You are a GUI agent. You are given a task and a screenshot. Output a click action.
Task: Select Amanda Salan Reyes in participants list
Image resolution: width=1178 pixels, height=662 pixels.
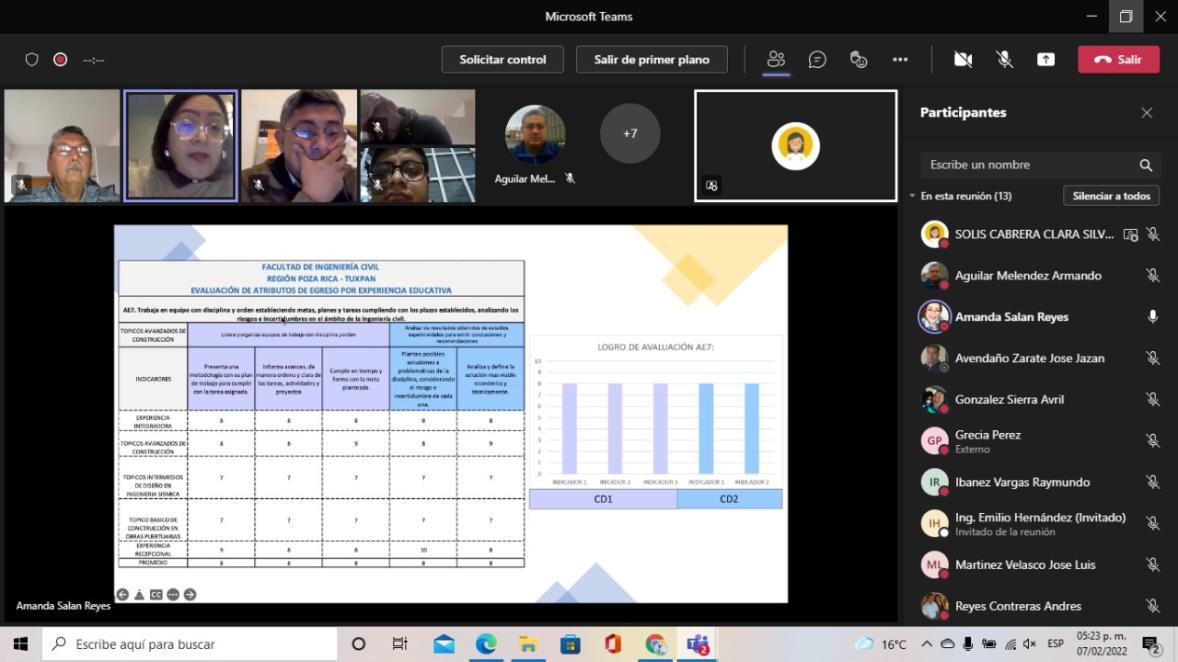pos(1011,317)
